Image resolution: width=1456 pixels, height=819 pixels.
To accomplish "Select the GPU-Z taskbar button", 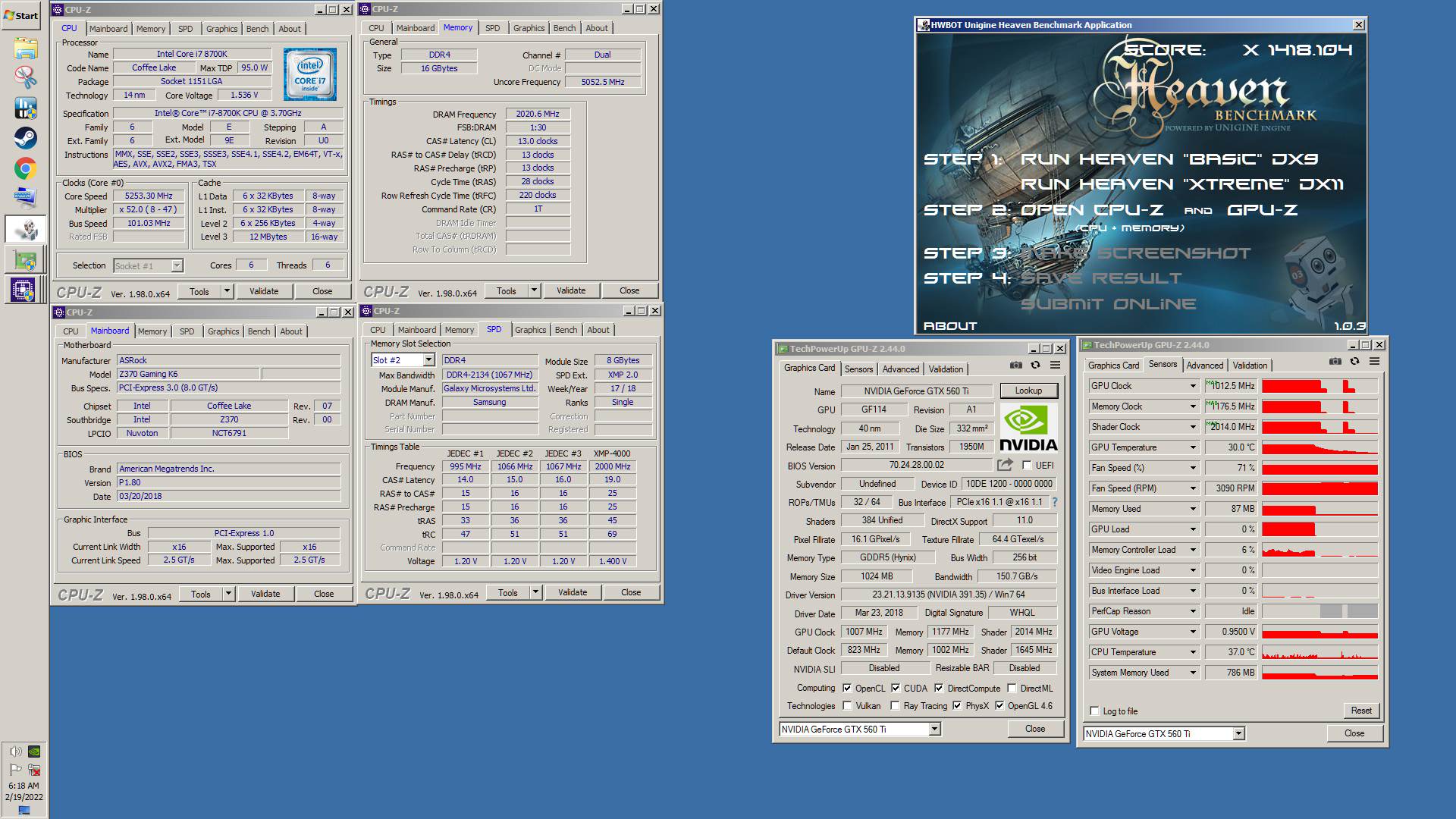I will click(x=25, y=259).
